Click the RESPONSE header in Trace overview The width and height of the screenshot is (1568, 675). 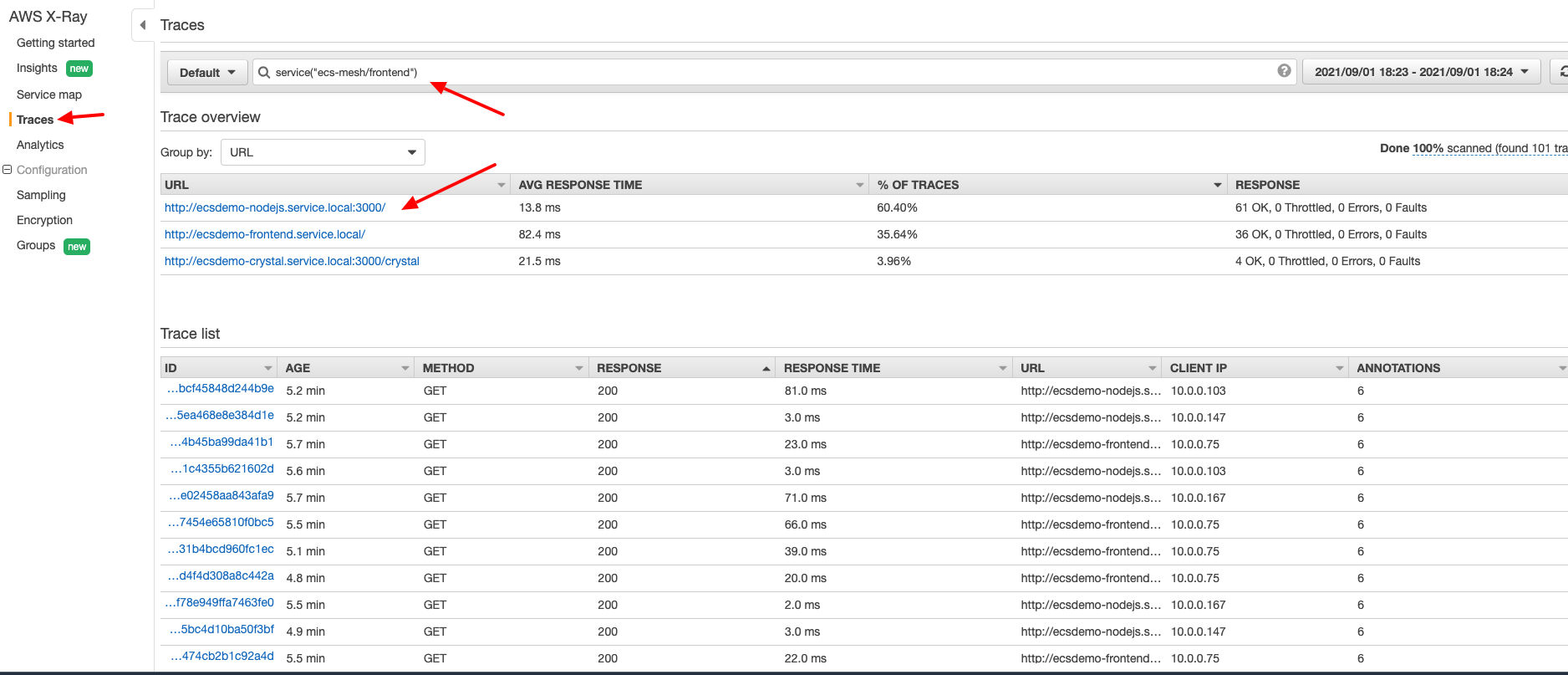(x=1267, y=185)
